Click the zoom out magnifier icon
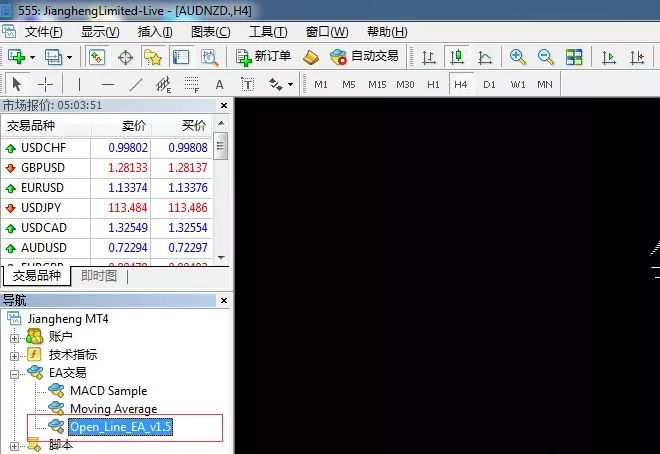Image resolution: width=660 pixels, height=454 pixels. (x=546, y=57)
